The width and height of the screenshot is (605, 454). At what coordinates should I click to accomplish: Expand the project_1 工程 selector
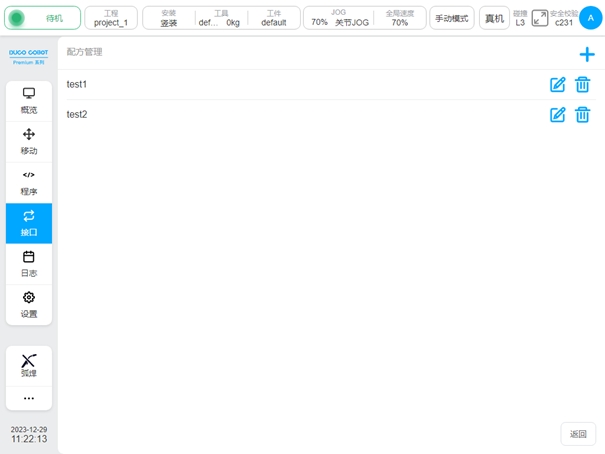tap(111, 18)
